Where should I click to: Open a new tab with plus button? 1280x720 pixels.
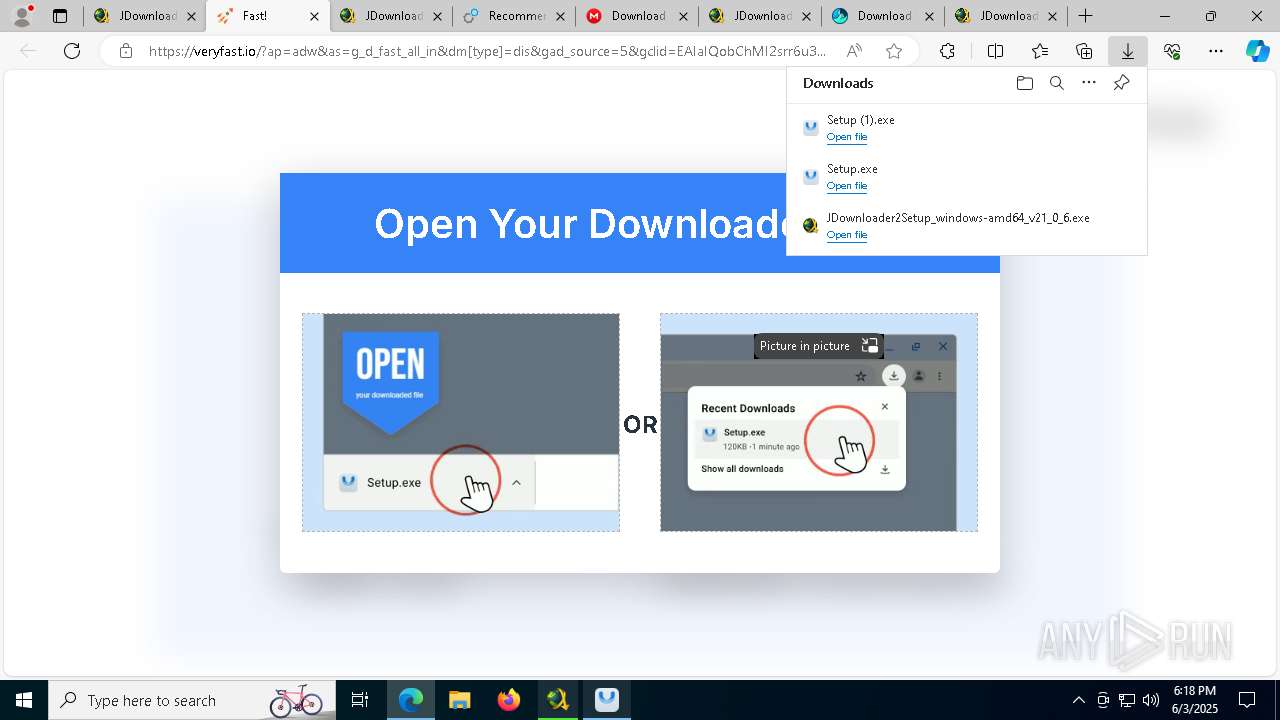click(x=1085, y=16)
